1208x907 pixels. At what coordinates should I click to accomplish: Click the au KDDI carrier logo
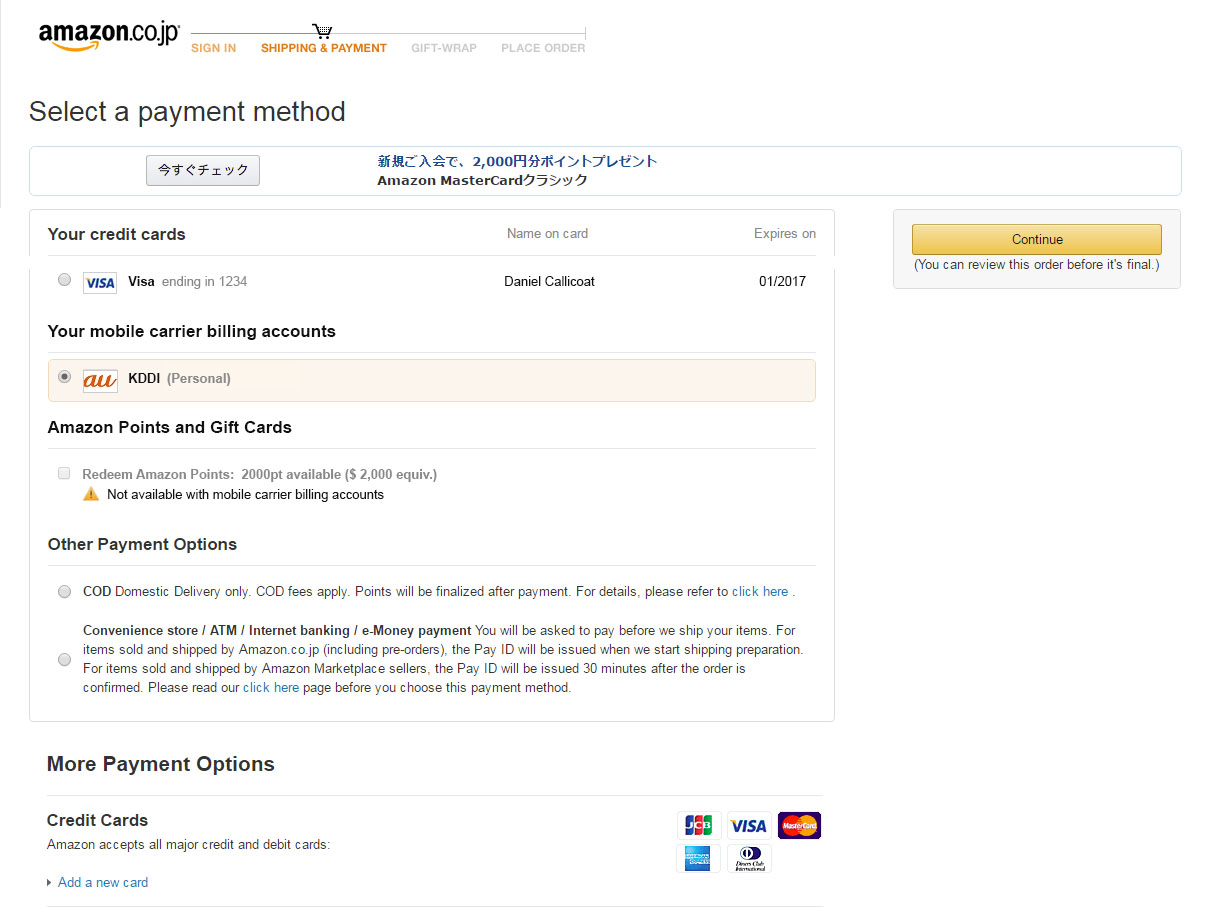[100, 380]
